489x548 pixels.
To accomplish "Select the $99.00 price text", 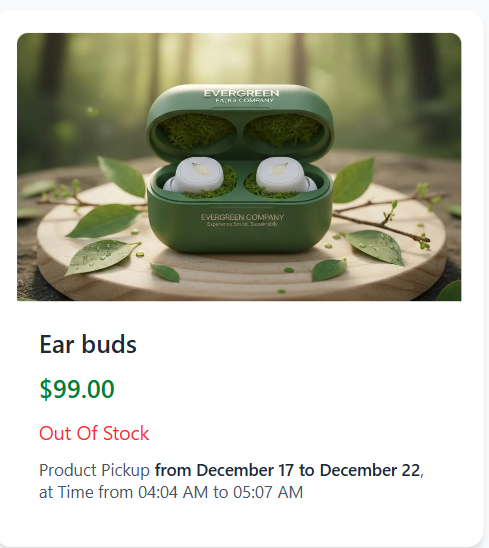I will point(77,389).
